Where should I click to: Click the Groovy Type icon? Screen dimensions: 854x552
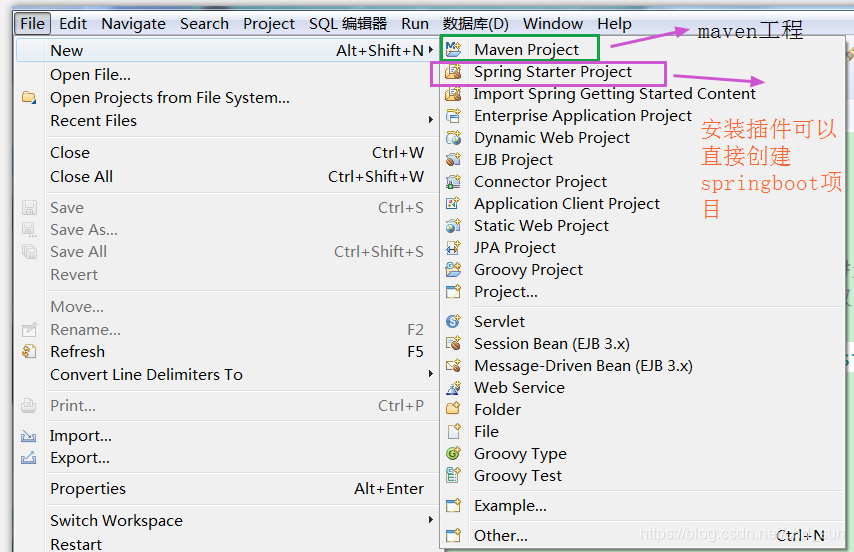[453, 453]
